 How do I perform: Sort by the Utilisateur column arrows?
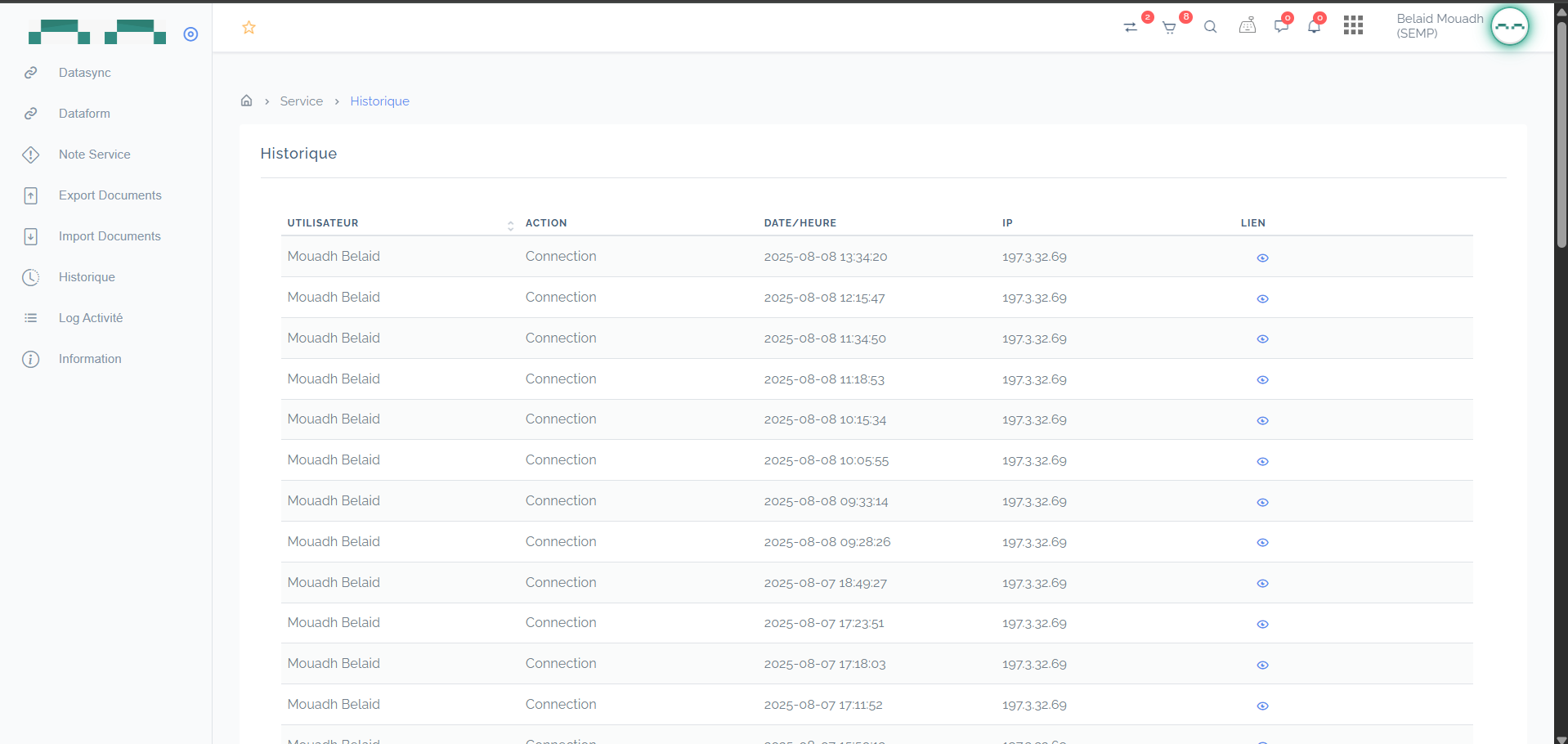coord(510,225)
